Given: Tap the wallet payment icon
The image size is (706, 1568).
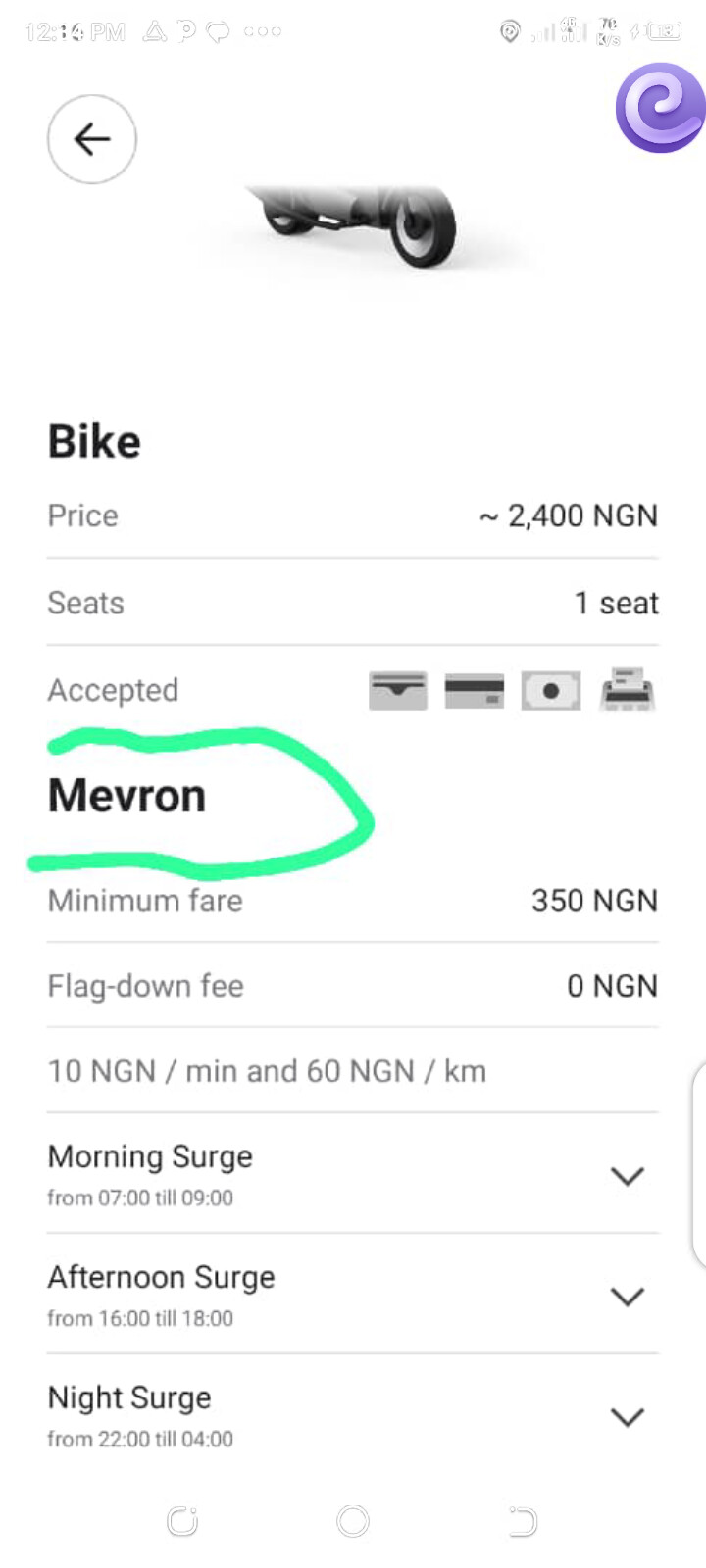Looking at the screenshot, I should [398, 691].
